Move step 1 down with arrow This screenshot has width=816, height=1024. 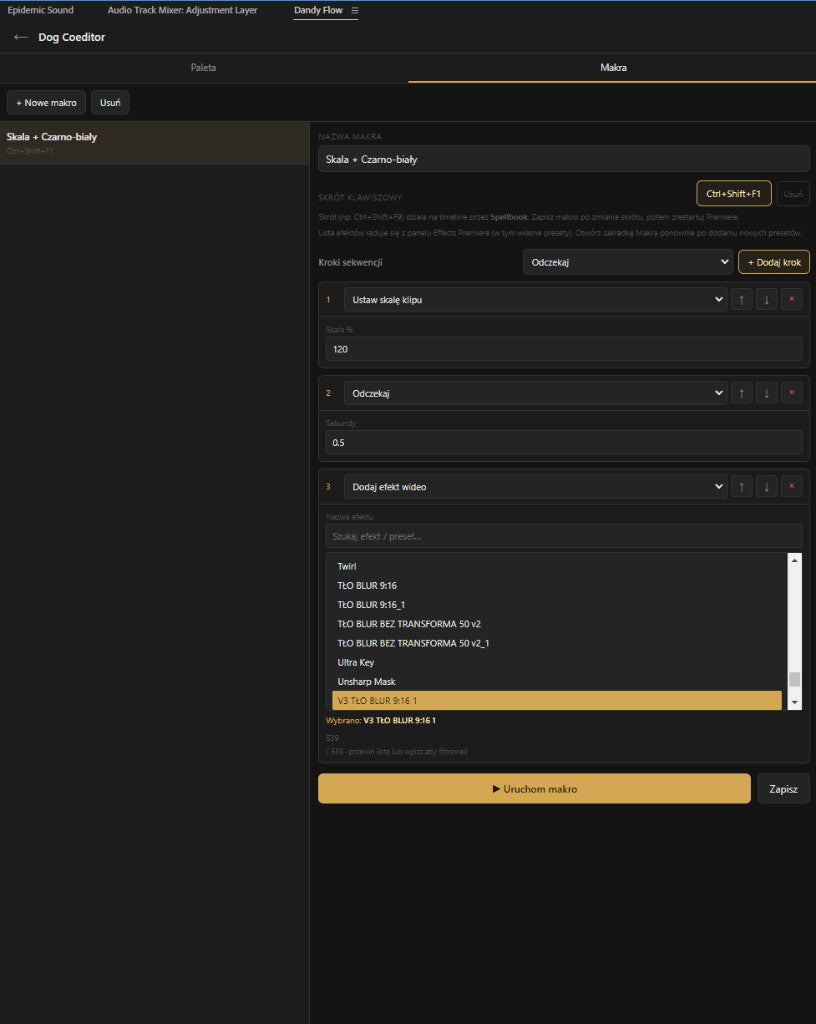point(766,300)
